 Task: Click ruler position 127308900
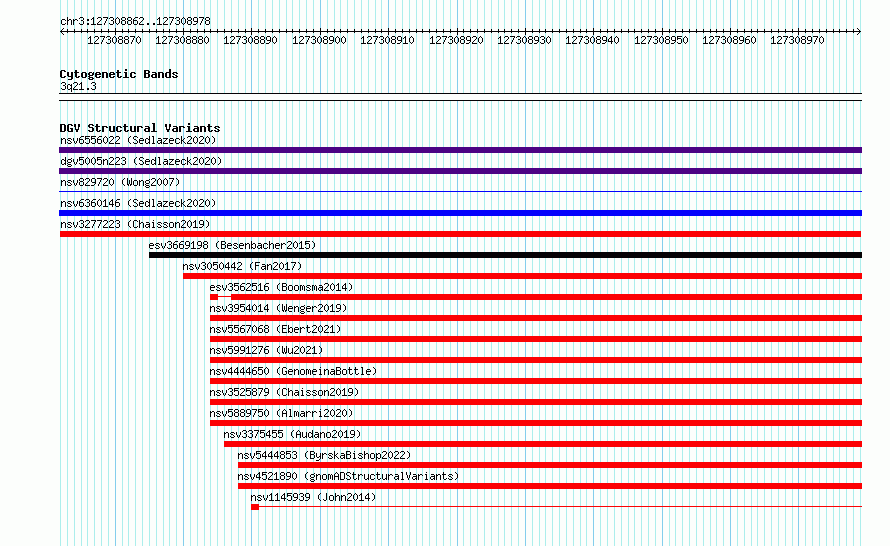[319, 40]
